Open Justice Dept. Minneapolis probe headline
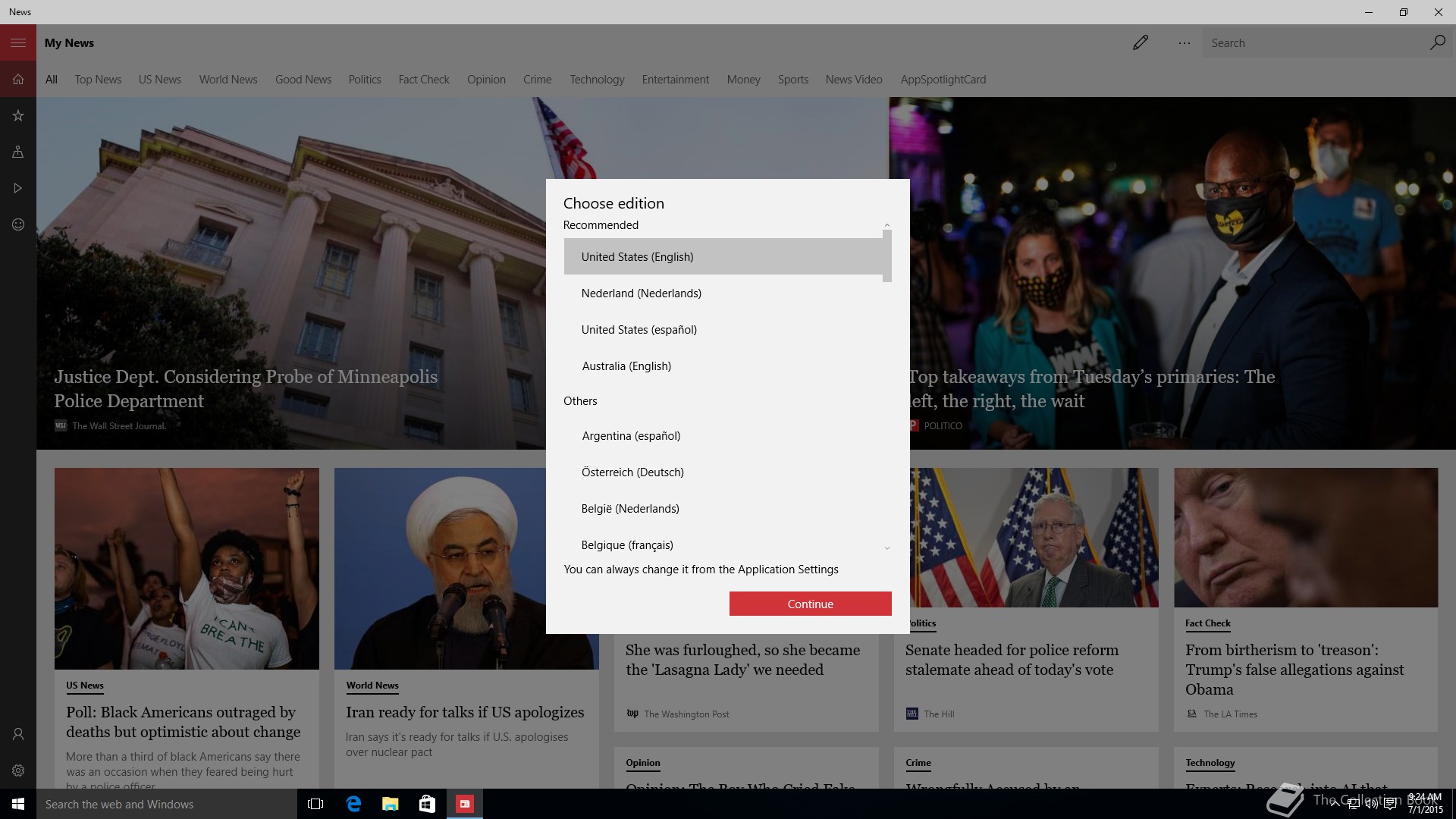The height and width of the screenshot is (819, 1456). 246,388
